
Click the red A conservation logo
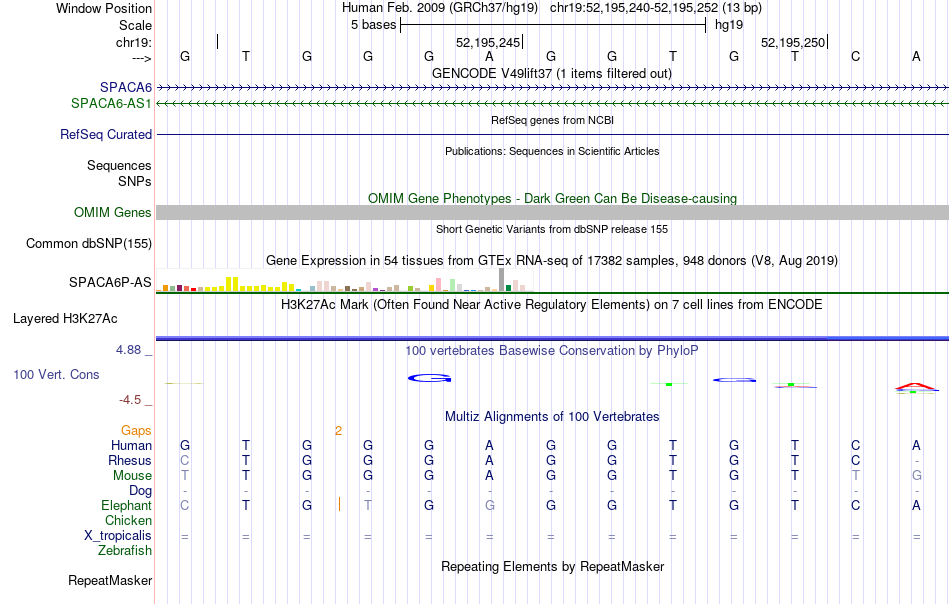(916, 387)
